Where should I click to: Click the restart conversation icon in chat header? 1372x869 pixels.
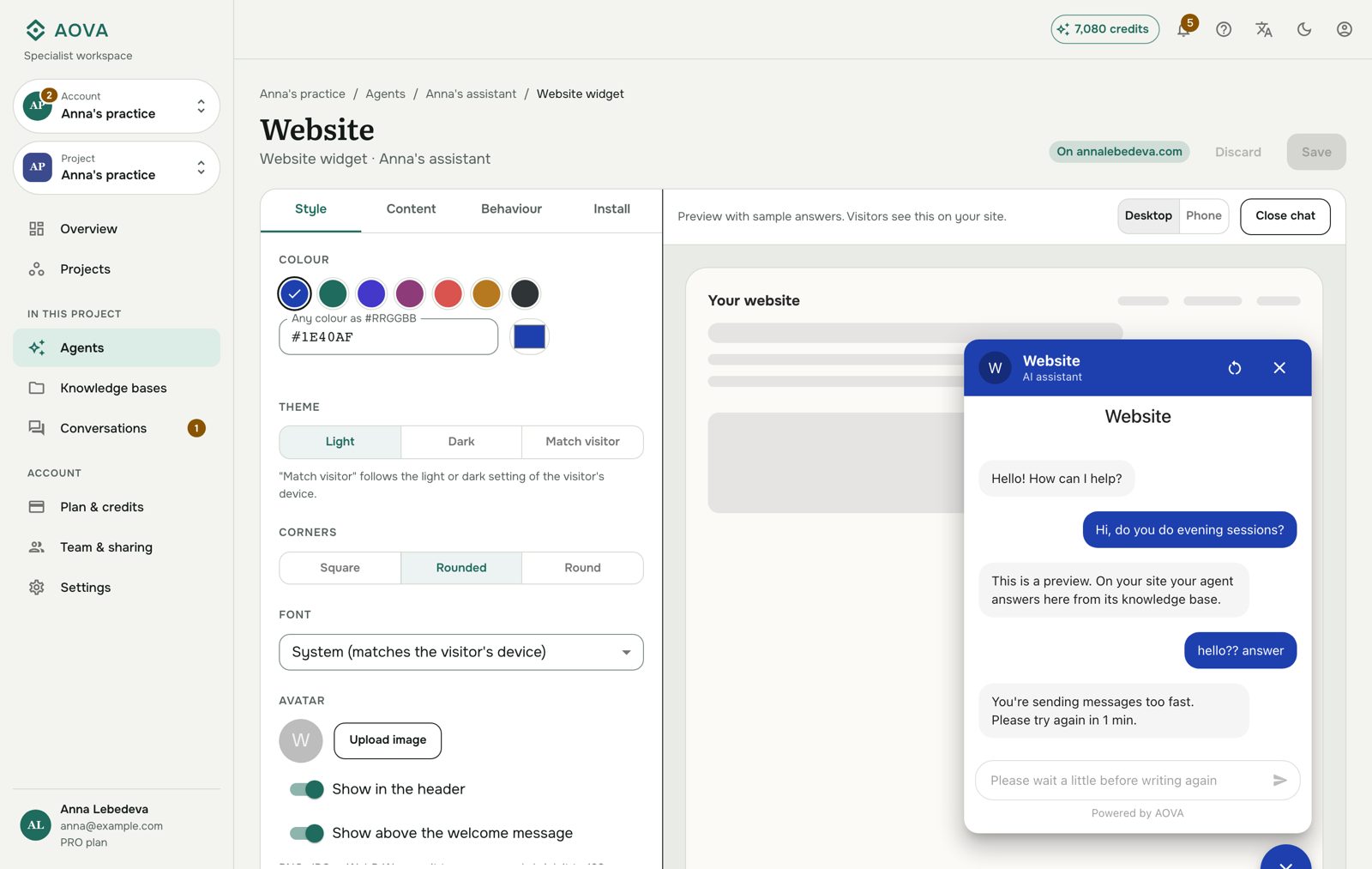(x=1235, y=368)
